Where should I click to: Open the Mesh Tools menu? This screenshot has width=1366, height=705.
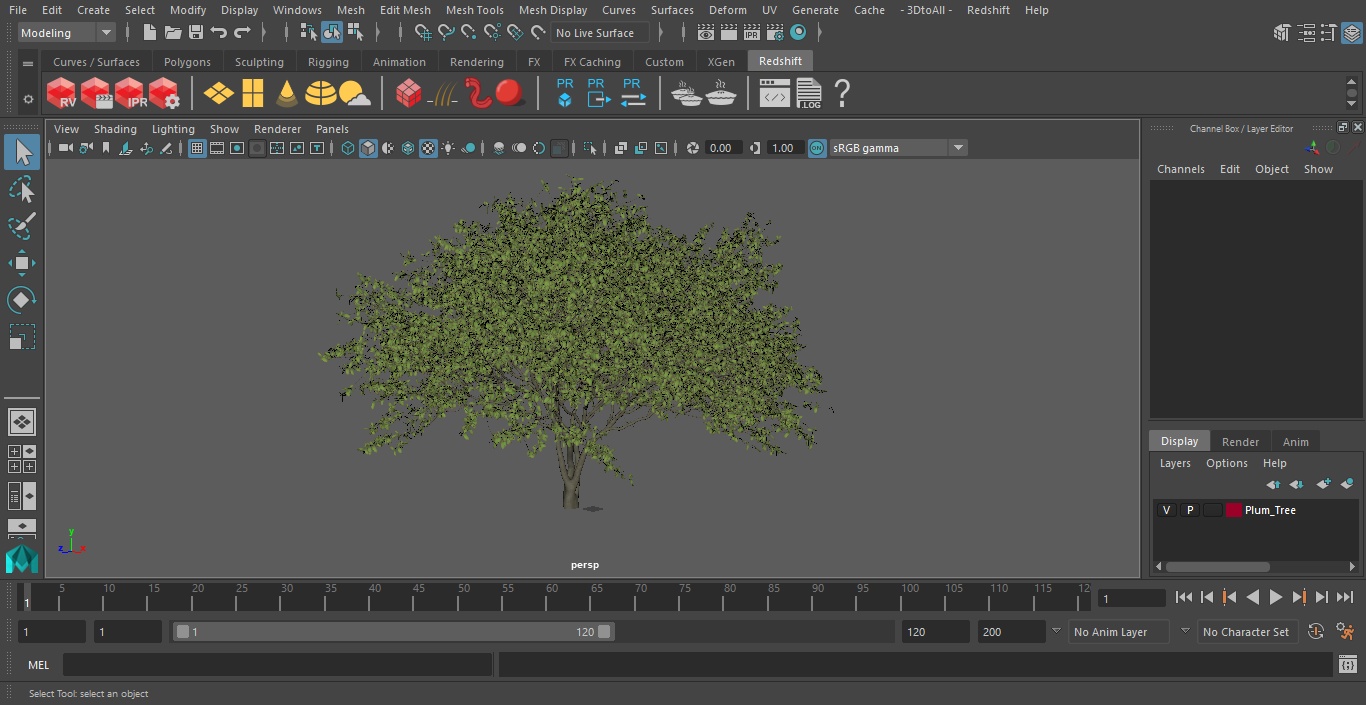tap(474, 10)
